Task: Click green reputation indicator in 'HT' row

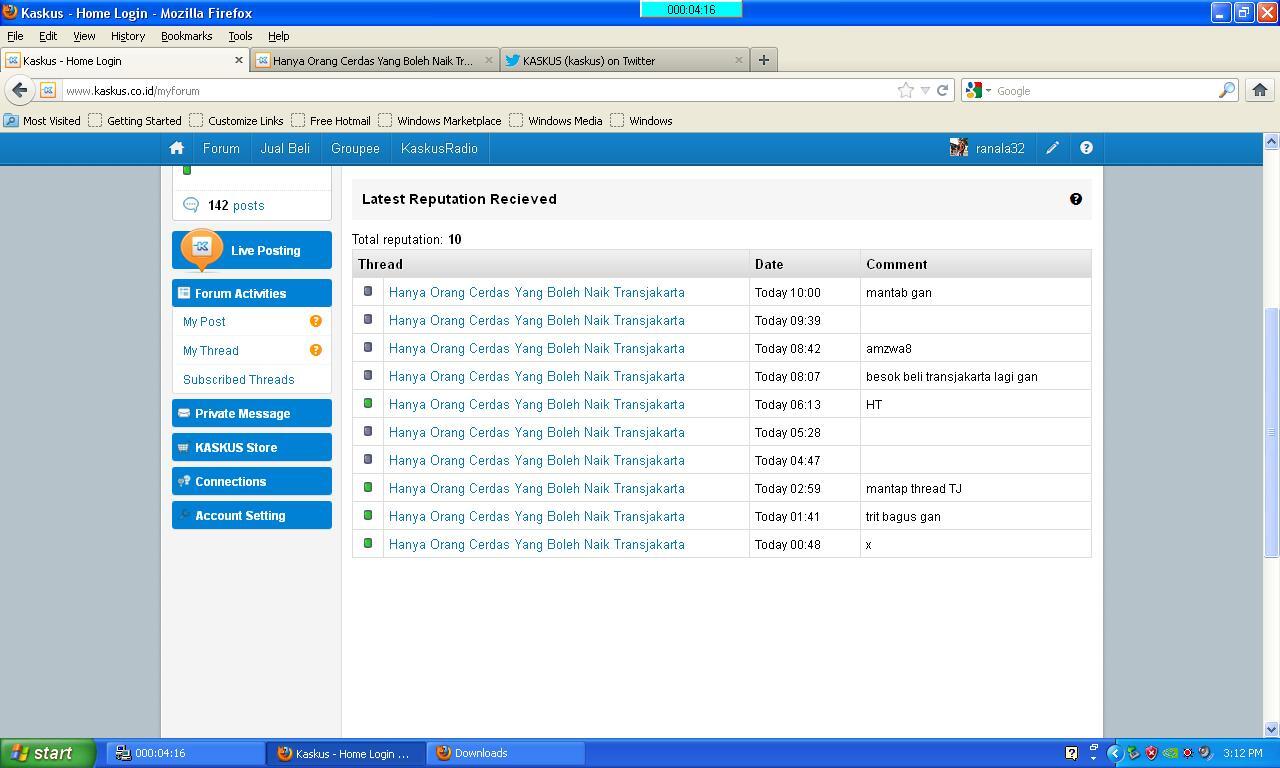Action: (x=368, y=403)
